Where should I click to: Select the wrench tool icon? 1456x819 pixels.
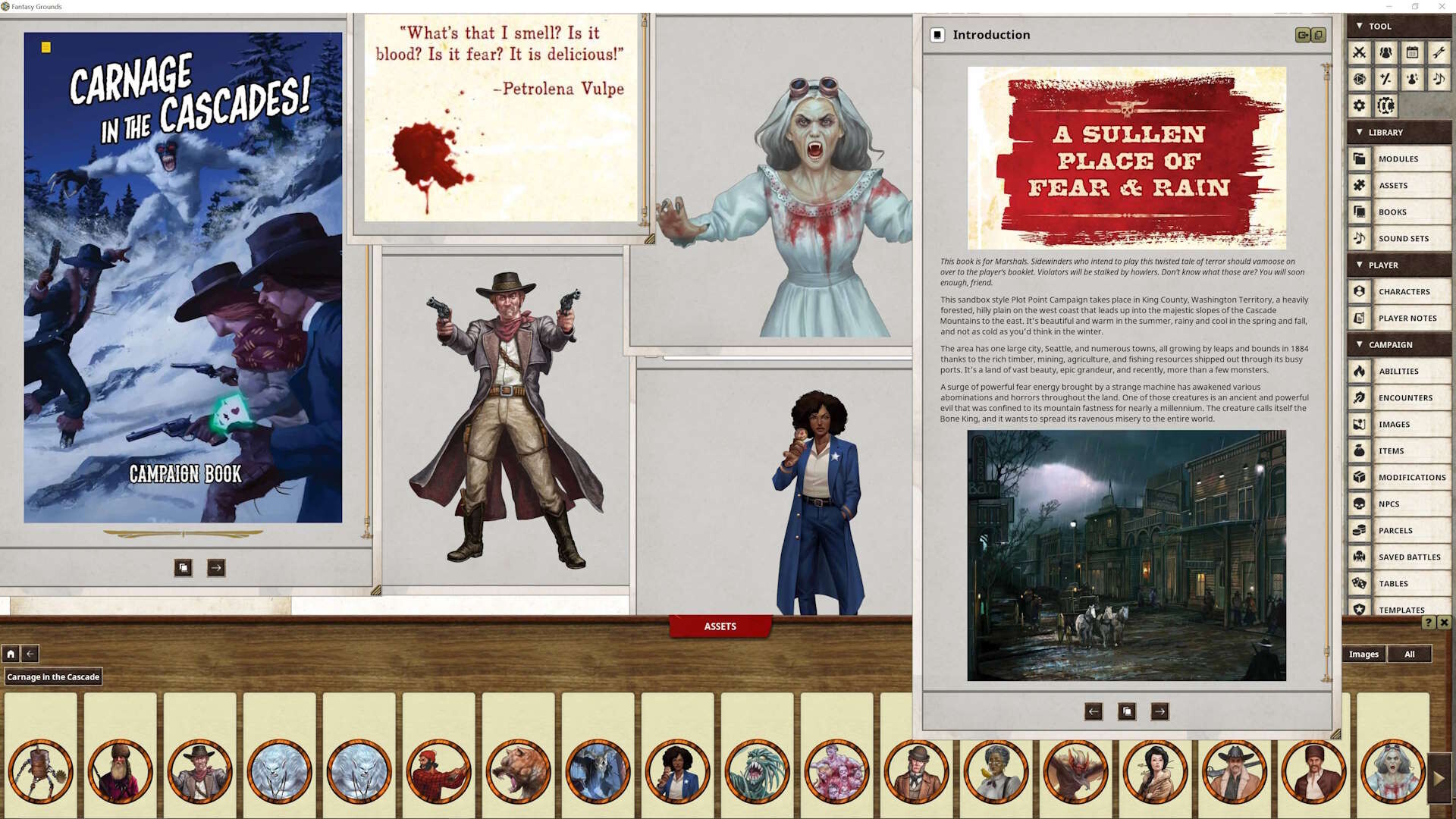pos(1438,53)
